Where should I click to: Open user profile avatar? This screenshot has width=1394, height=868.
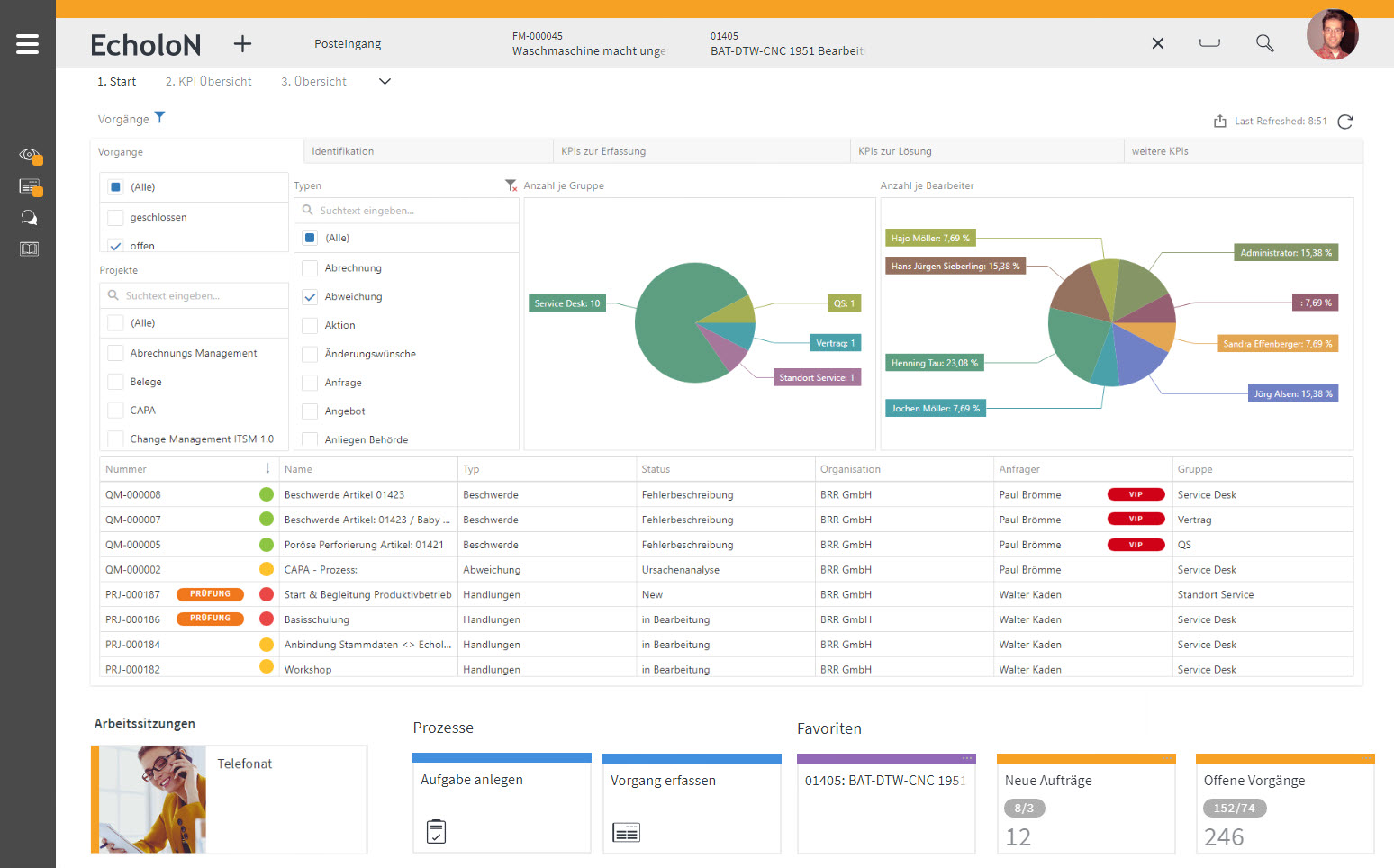point(1332,34)
